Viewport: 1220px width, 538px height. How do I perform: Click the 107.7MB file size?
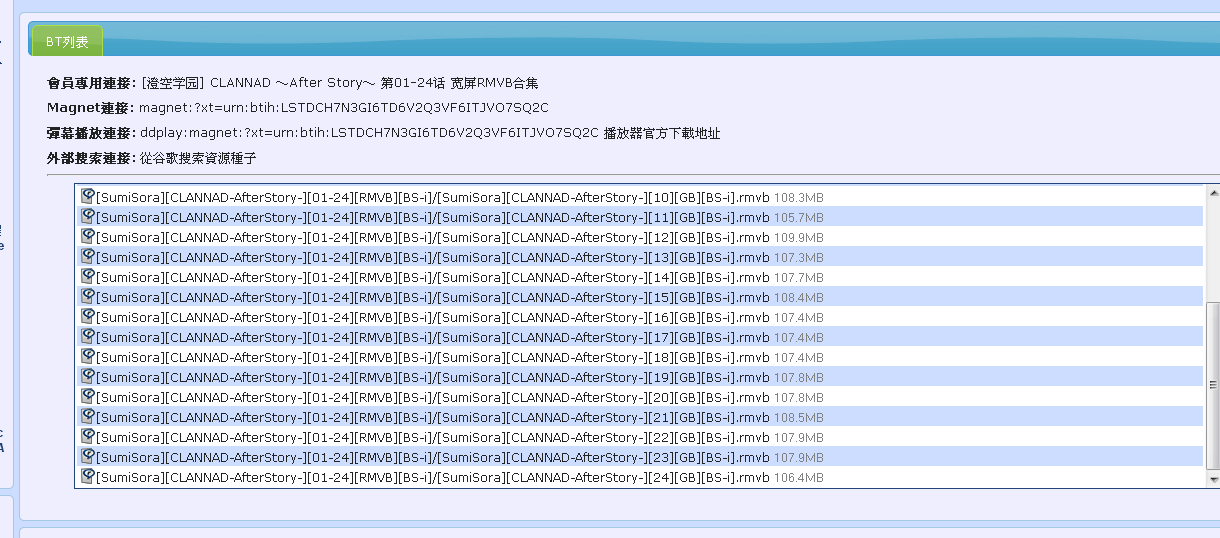pyautogui.click(x=799, y=277)
